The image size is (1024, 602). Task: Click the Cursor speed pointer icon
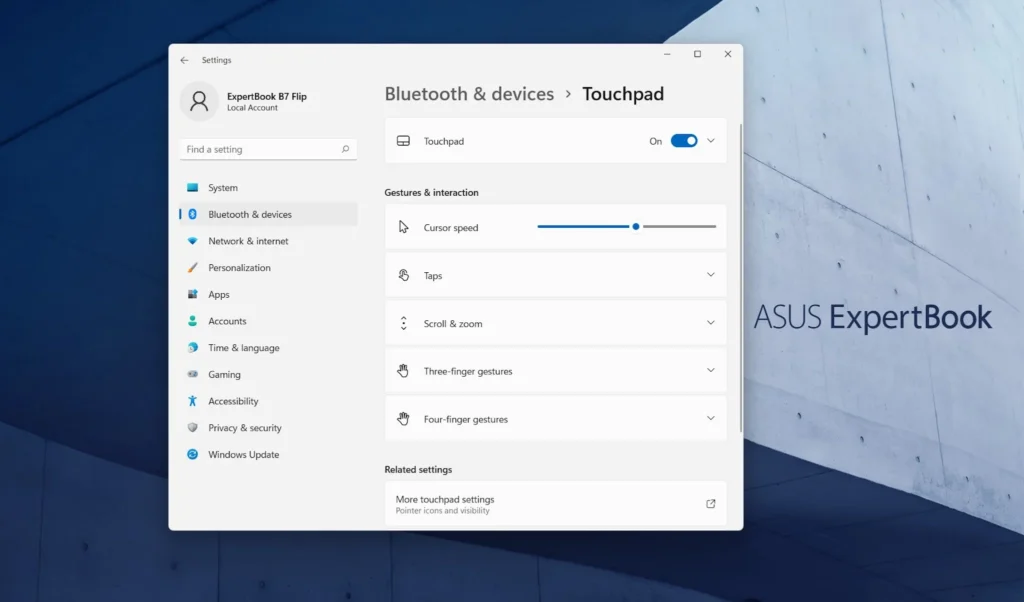pyautogui.click(x=404, y=227)
